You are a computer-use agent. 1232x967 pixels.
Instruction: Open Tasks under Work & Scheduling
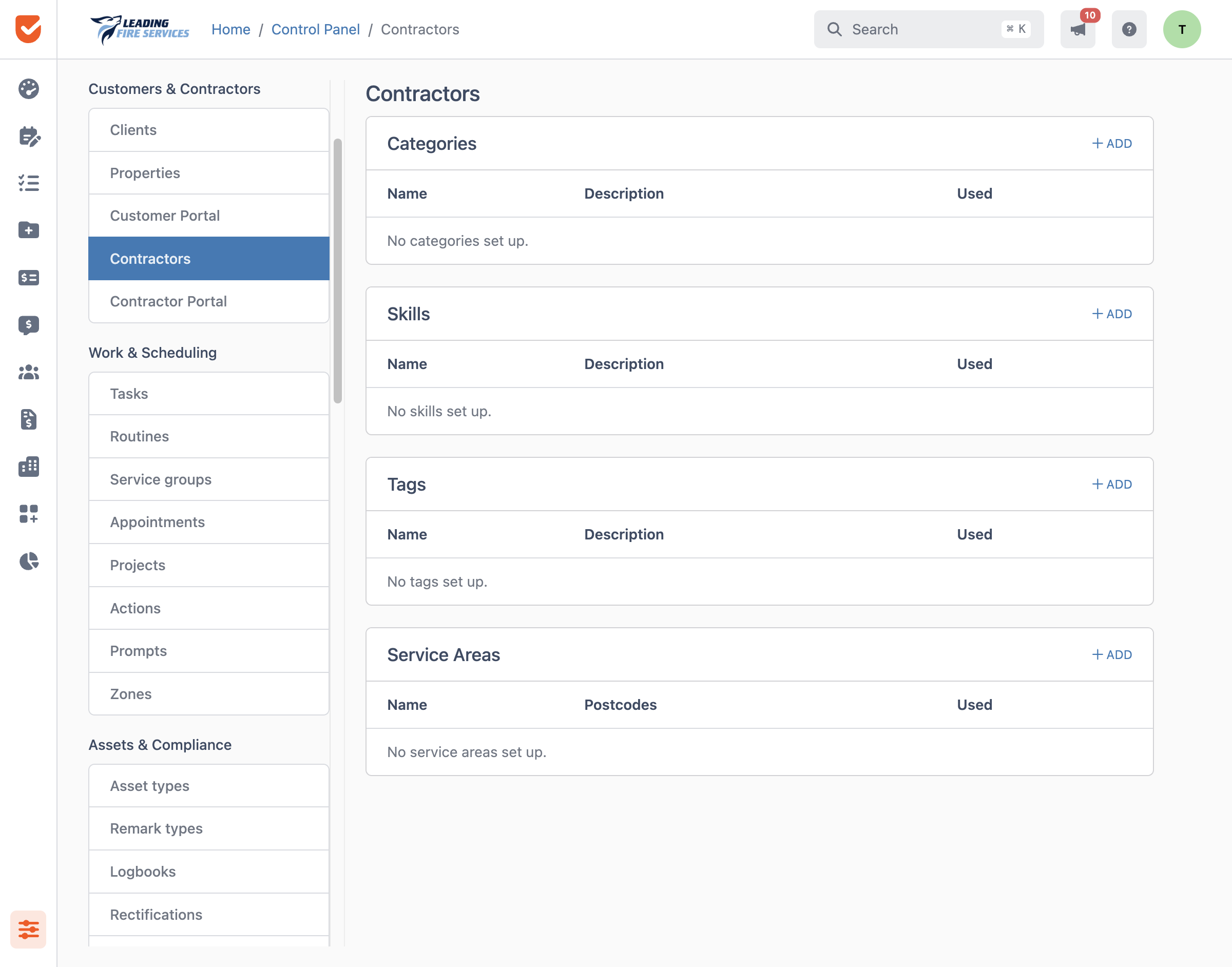209,394
